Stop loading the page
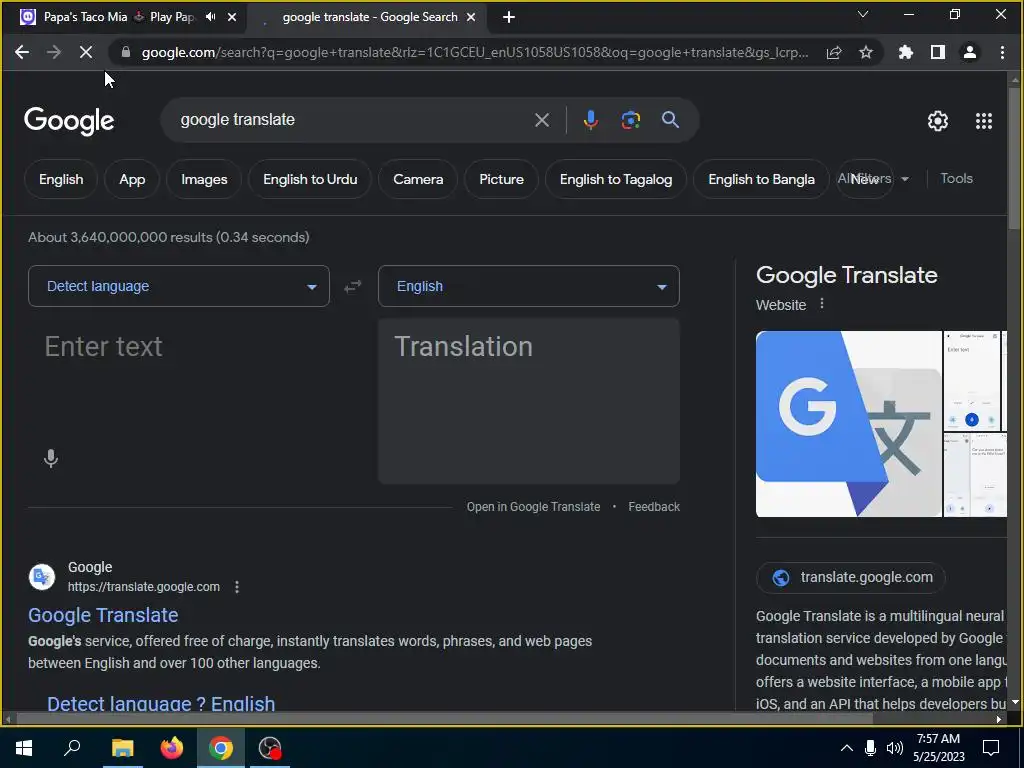The image size is (1024, 768). [86, 52]
